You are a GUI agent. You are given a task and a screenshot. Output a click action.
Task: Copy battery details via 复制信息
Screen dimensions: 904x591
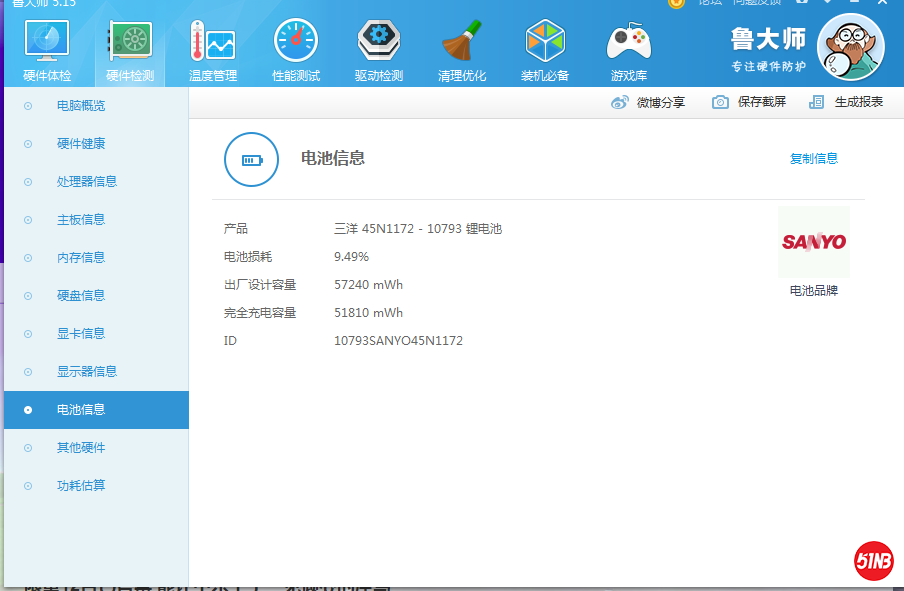(x=813, y=159)
